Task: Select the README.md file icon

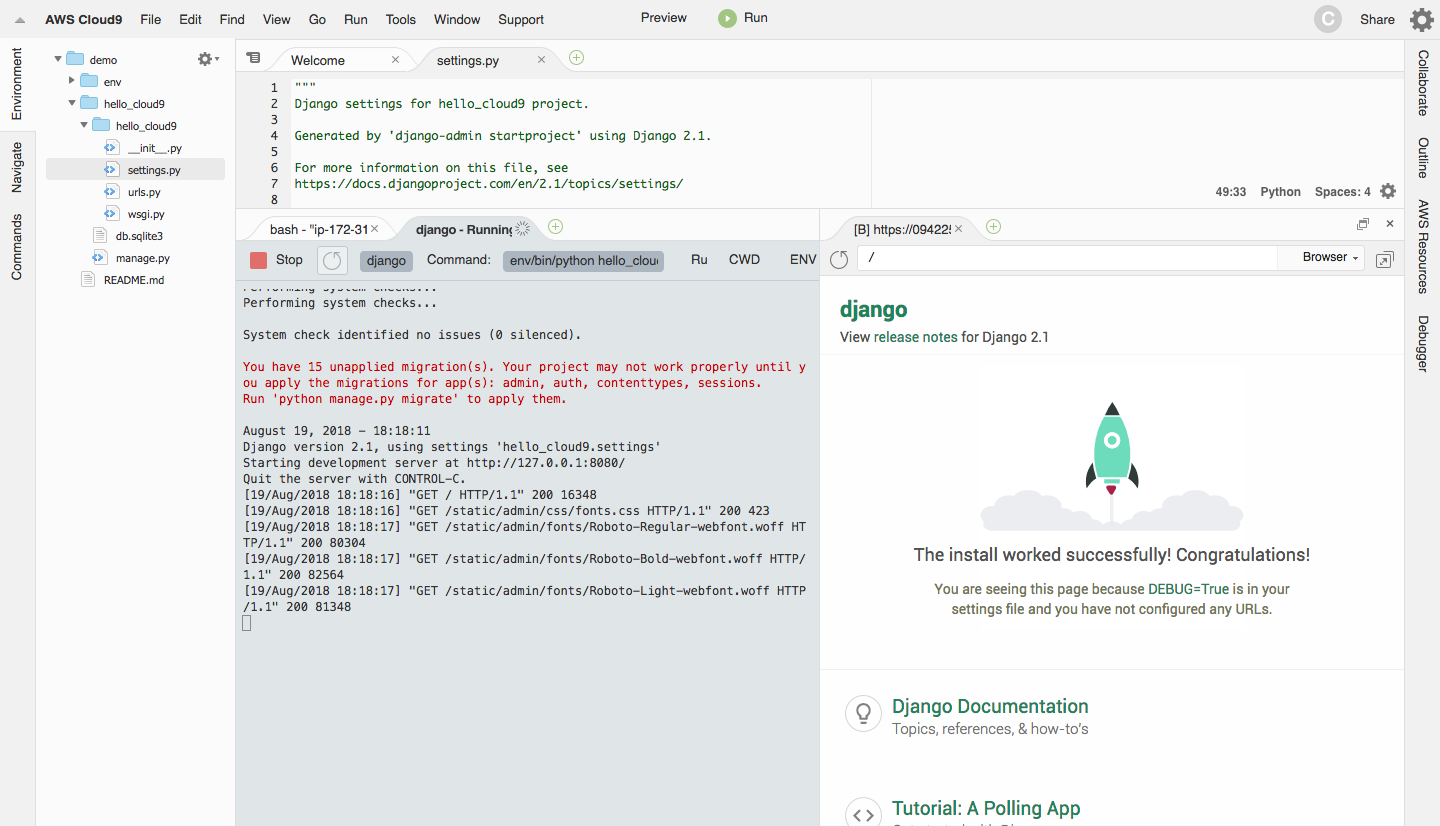Action: 88,280
